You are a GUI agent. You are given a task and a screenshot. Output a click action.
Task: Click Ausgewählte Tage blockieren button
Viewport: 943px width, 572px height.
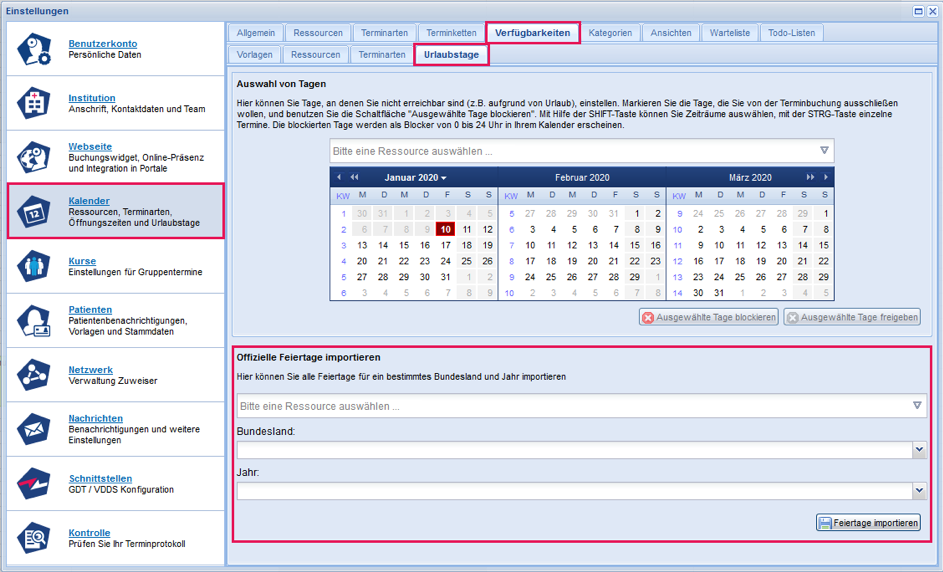tap(709, 317)
